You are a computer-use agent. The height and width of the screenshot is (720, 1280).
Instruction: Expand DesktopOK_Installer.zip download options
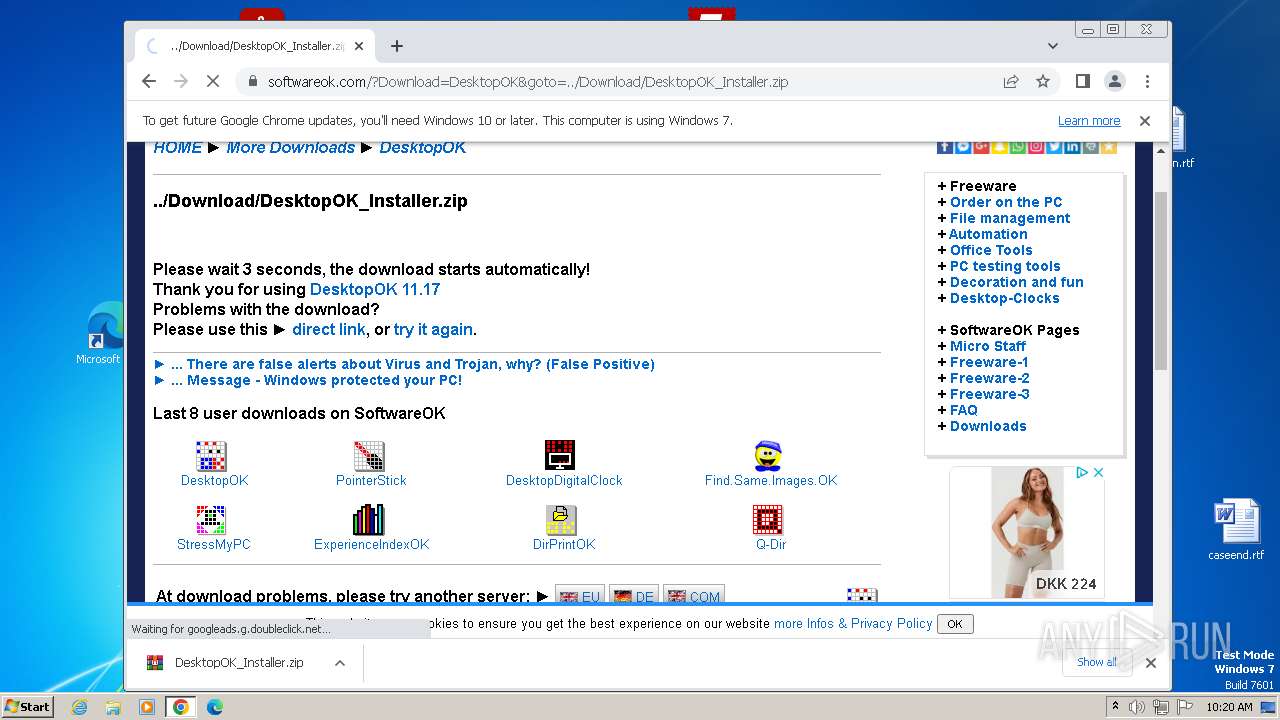[x=340, y=663]
